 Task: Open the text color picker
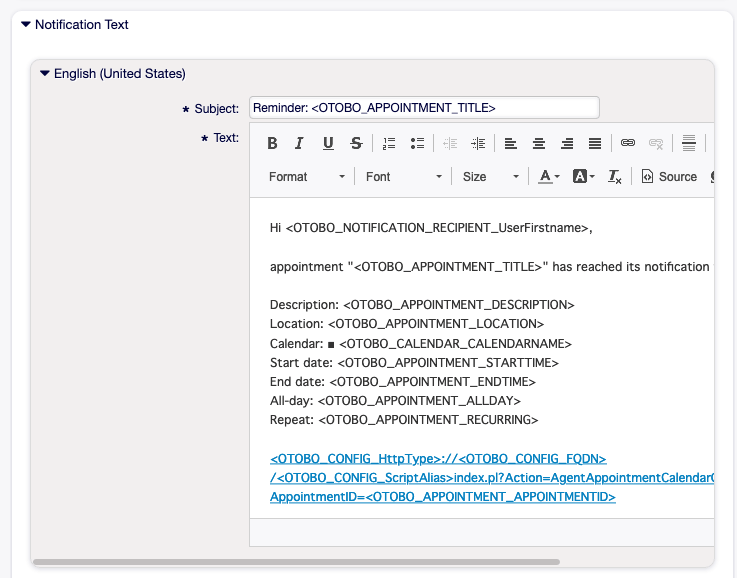(549, 177)
